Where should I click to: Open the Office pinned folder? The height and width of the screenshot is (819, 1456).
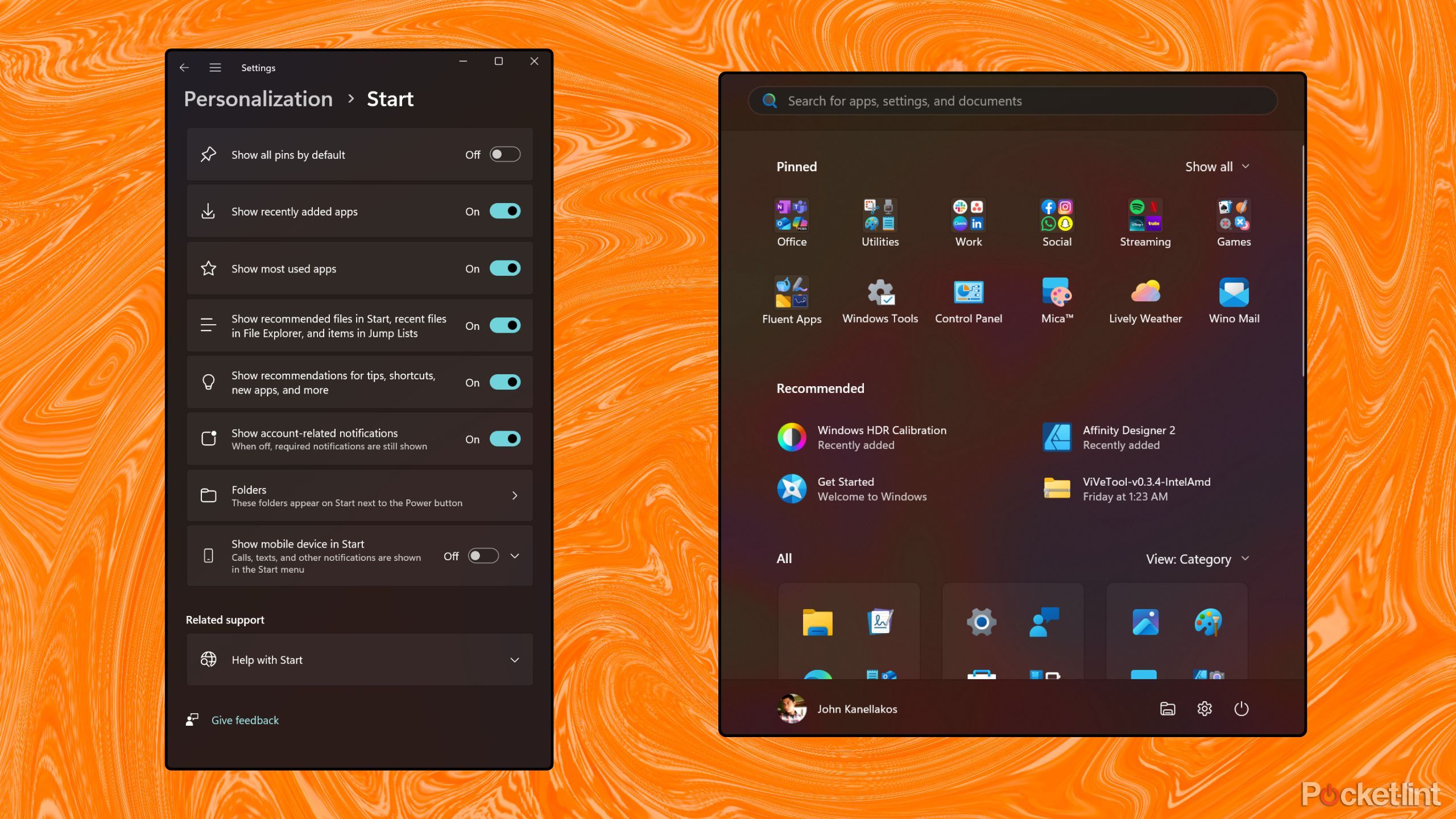792,222
